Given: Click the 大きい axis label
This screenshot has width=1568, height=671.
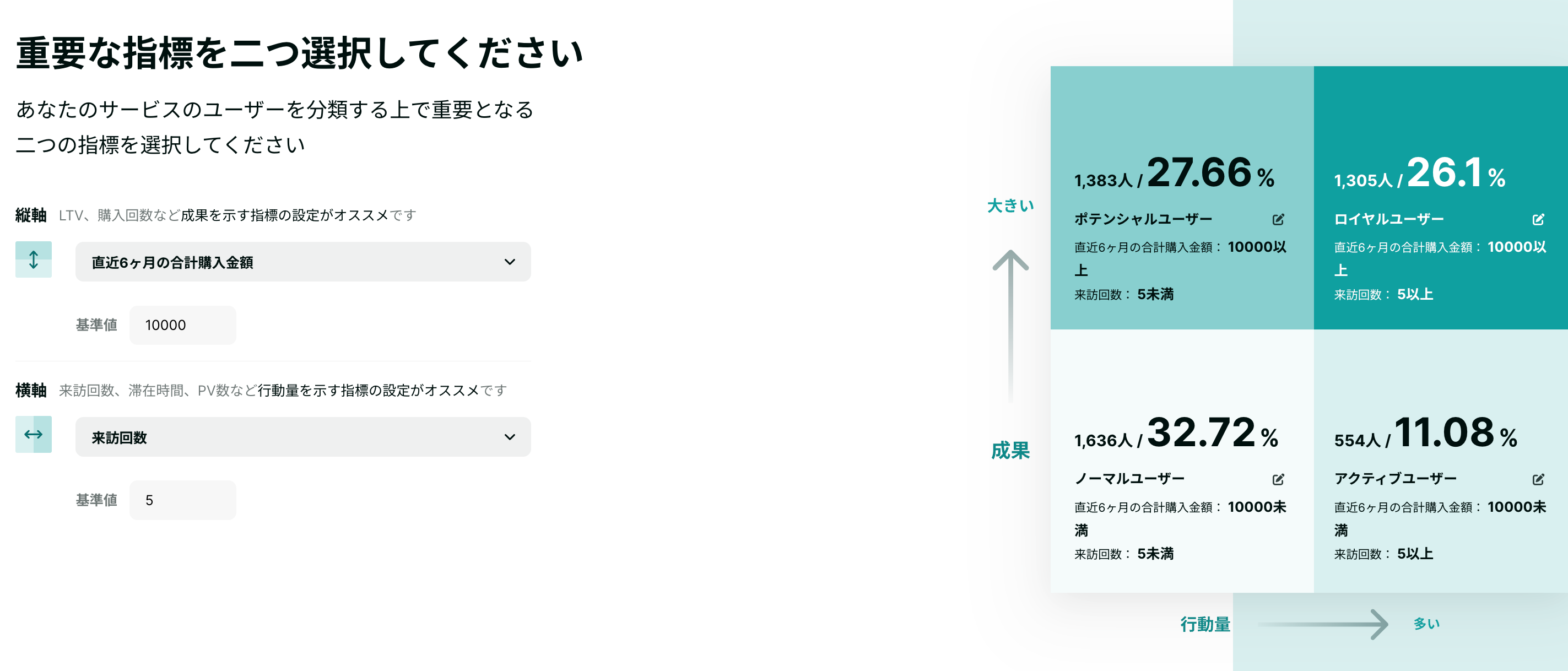Looking at the screenshot, I should (x=1010, y=206).
